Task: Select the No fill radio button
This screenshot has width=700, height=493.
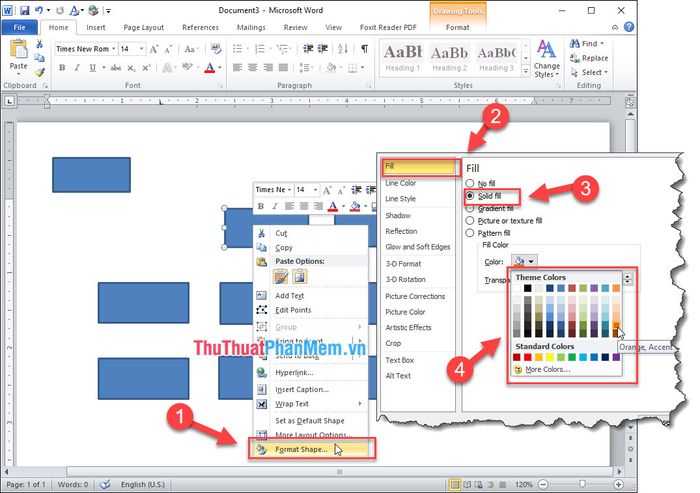Action: 469,185
